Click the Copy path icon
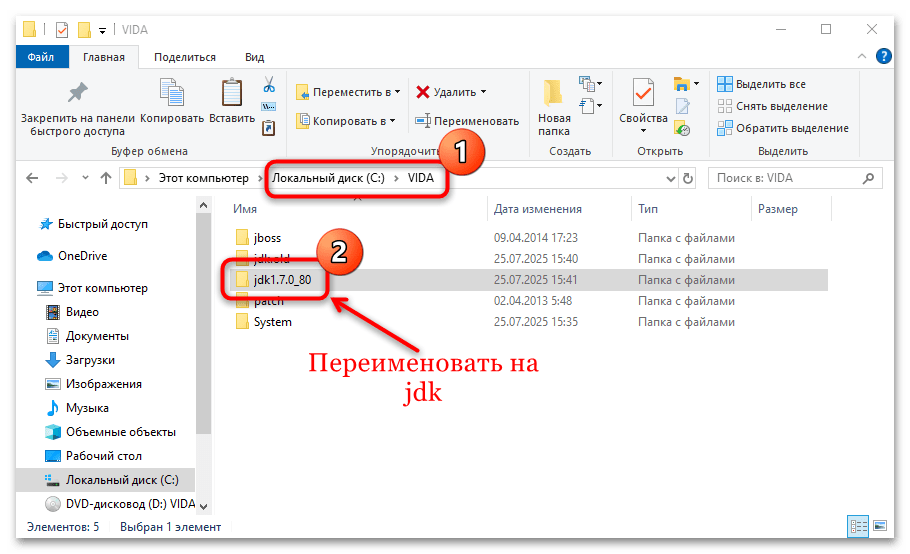This screenshot has height=554, width=910. click(x=269, y=107)
